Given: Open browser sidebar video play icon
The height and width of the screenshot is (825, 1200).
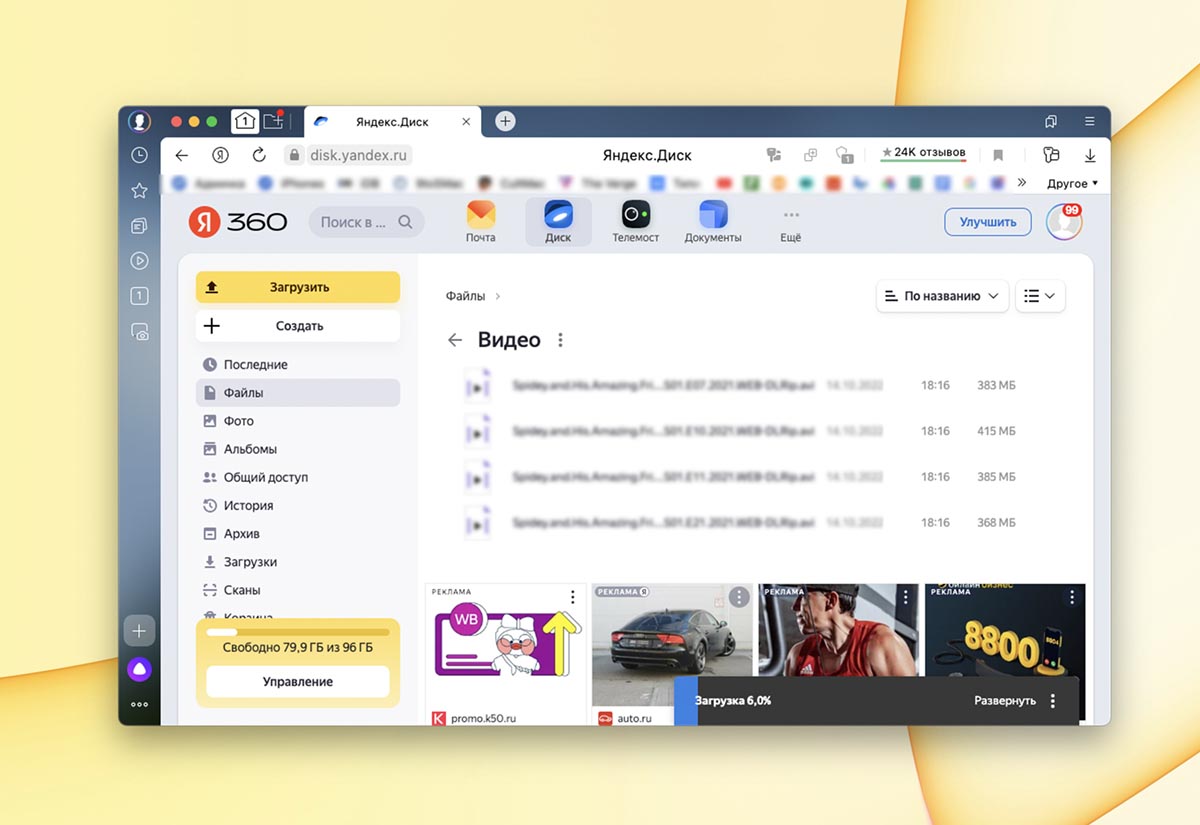Looking at the screenshot, I should 139,261.
